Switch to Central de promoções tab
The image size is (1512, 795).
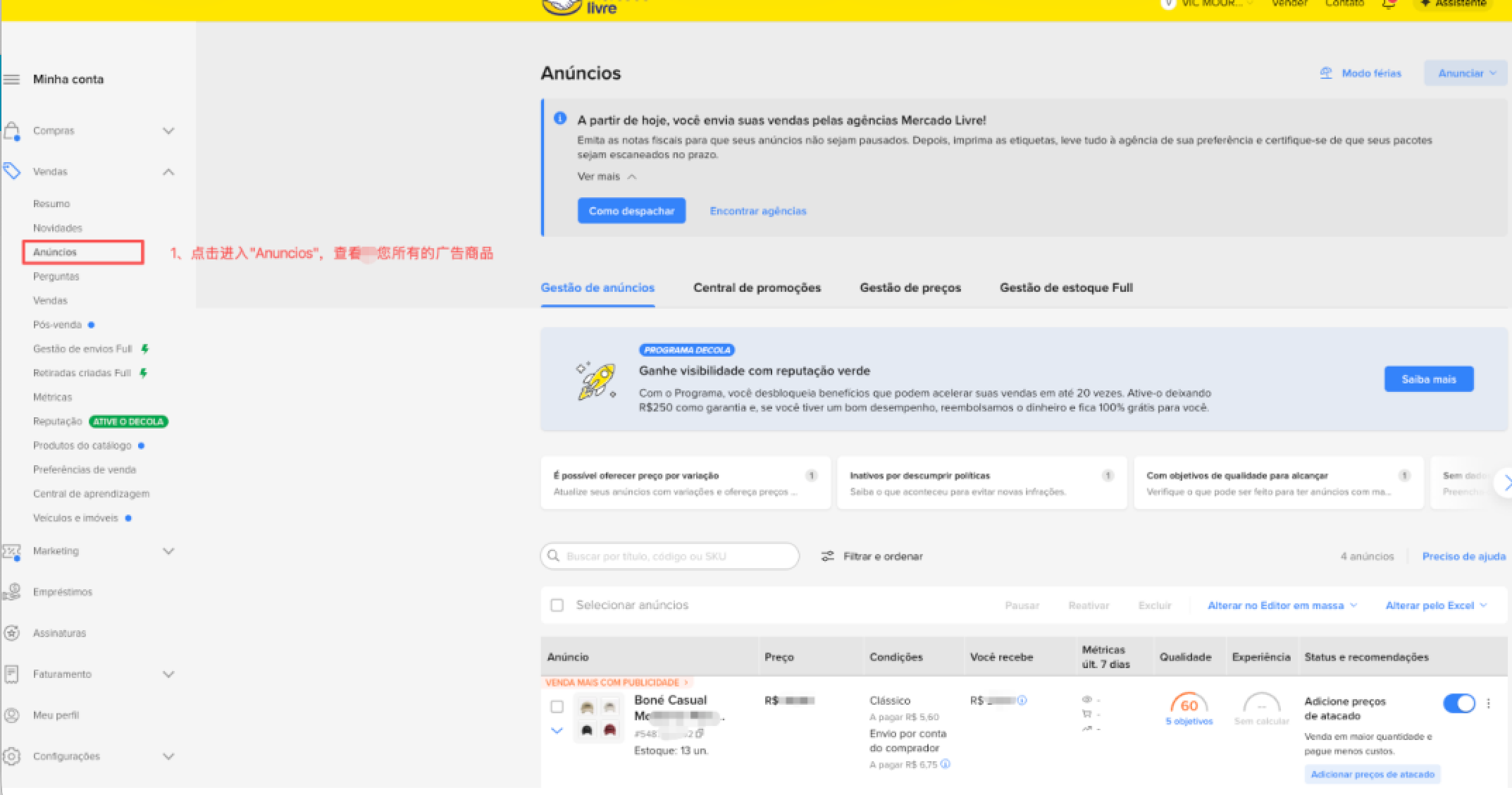pyautogui.click(x=757, y=288)
